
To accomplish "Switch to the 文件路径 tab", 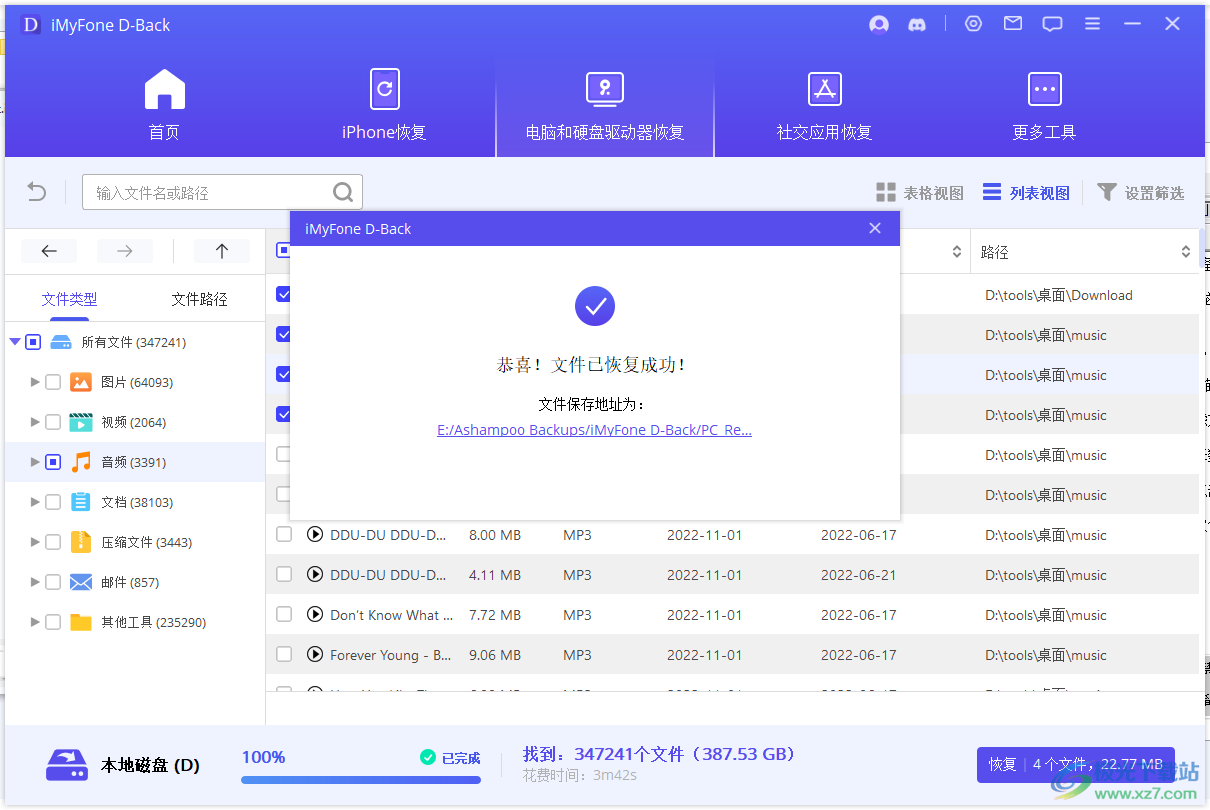I will click(x=199, y=299).
